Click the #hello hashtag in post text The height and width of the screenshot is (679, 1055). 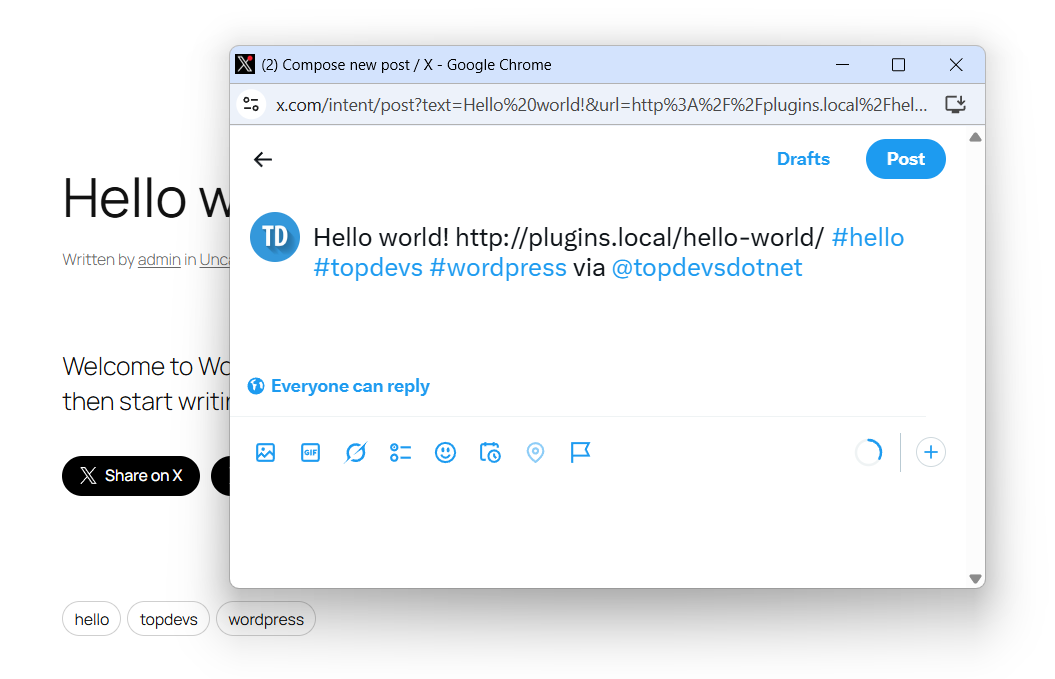tap(868, 238)
